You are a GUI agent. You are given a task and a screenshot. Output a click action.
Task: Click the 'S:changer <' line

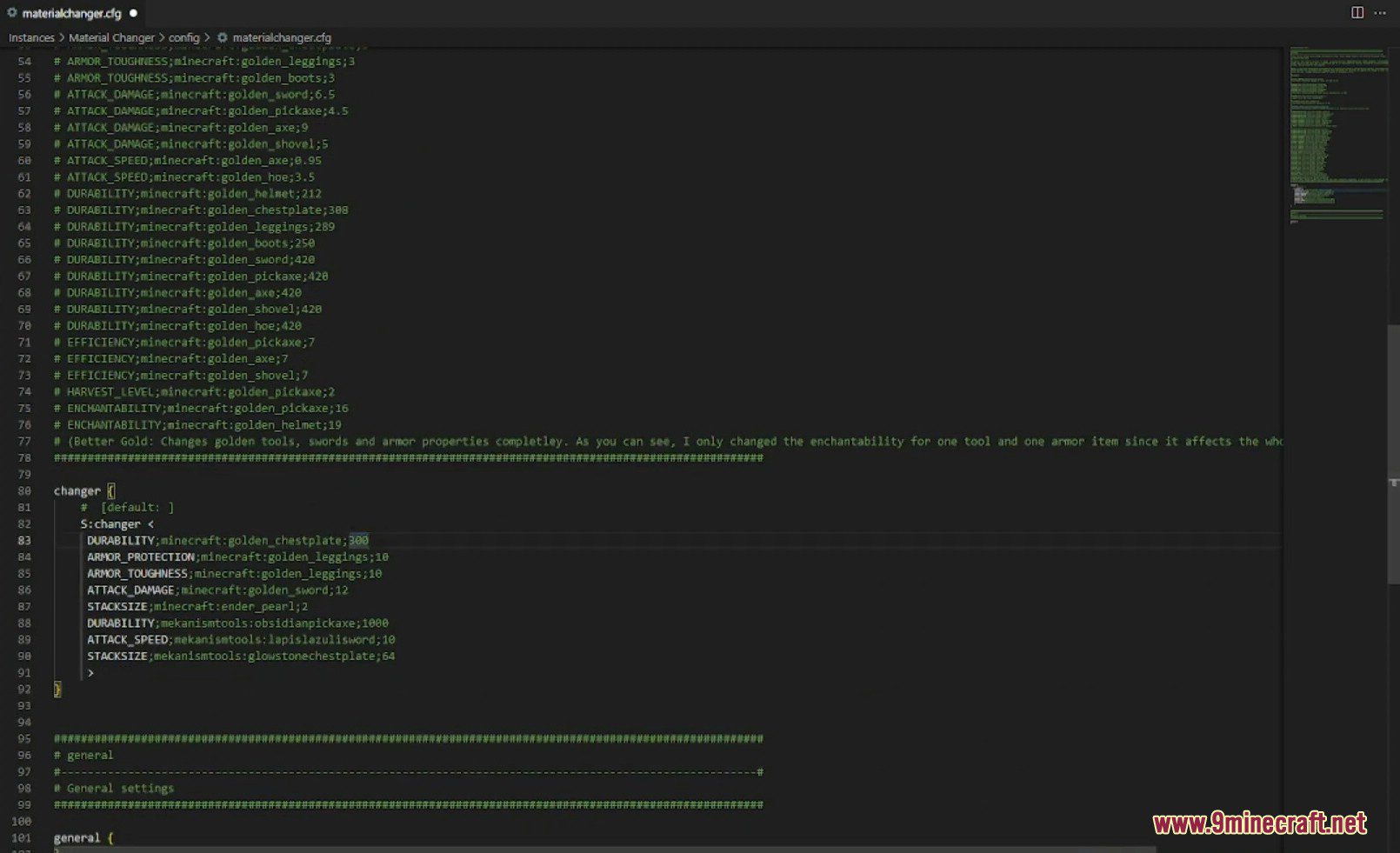pyautogui.click(x=117, y=523)
